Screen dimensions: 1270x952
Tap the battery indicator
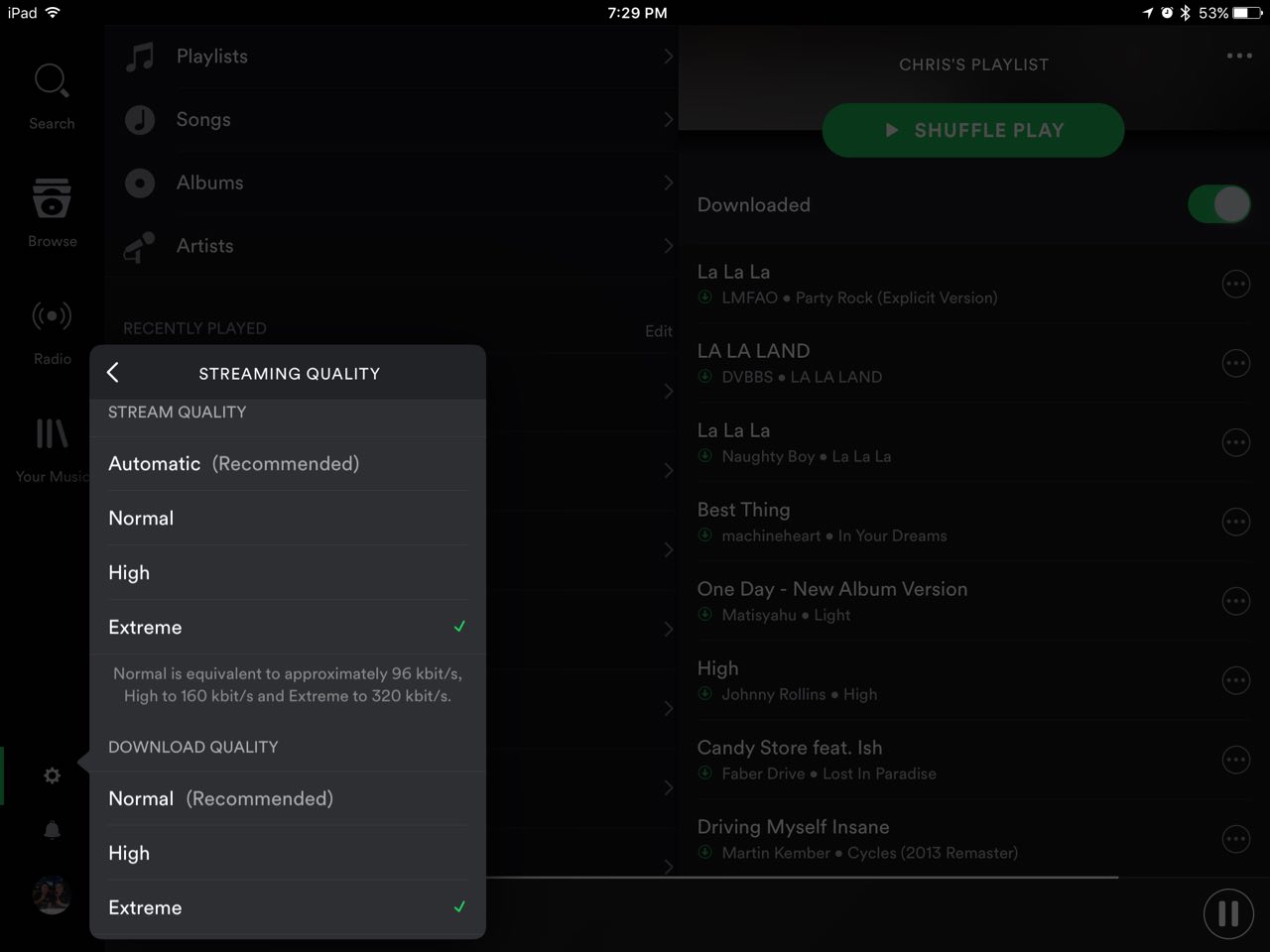pyautogui.click(x=1247, y=13)
